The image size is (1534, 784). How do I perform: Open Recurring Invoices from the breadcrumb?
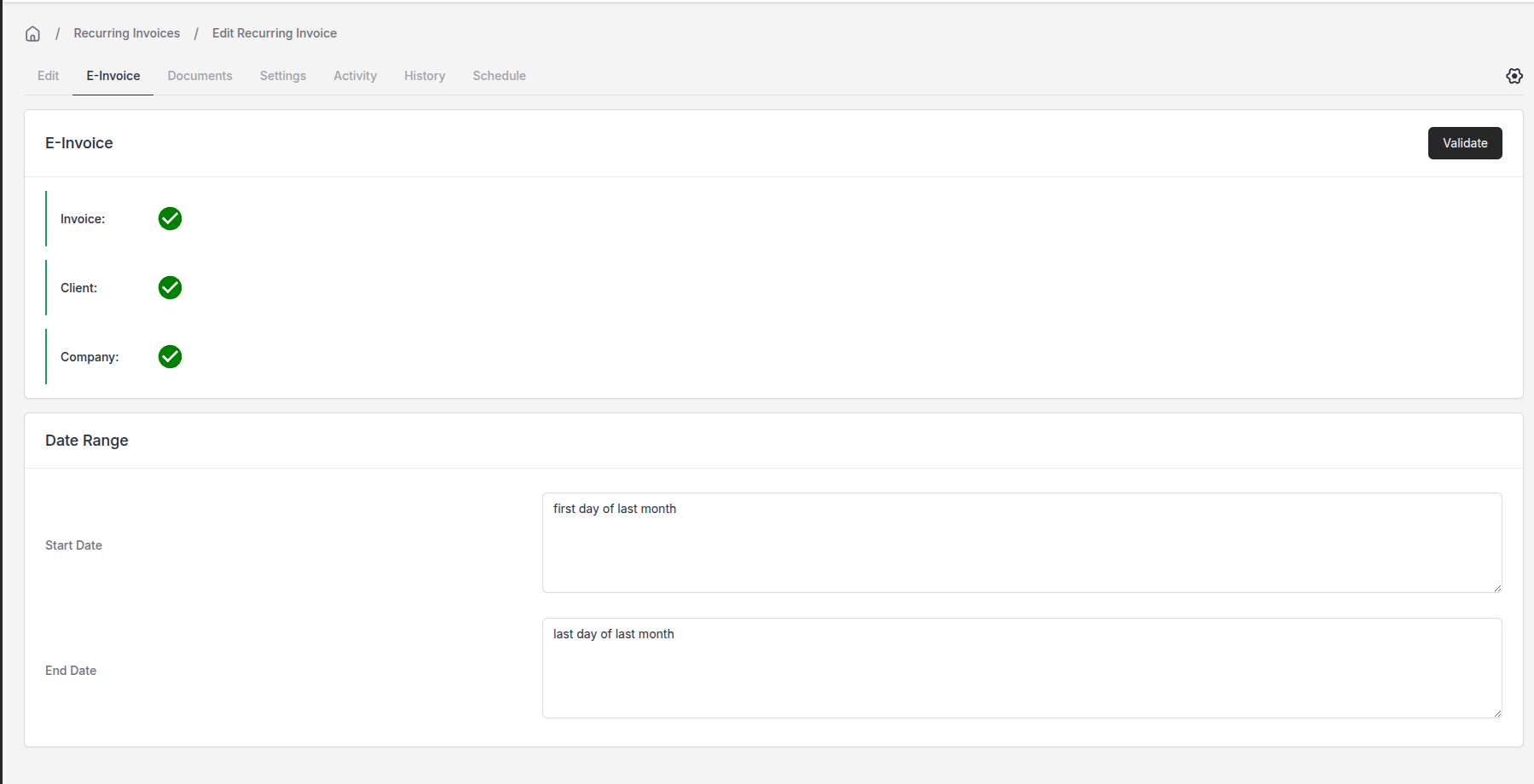[x=126, y=32]
